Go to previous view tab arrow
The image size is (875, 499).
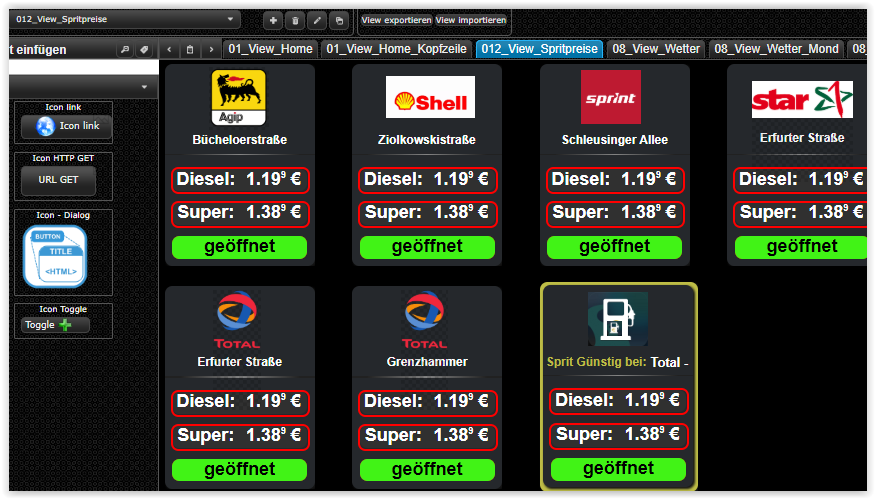[169, 49]
